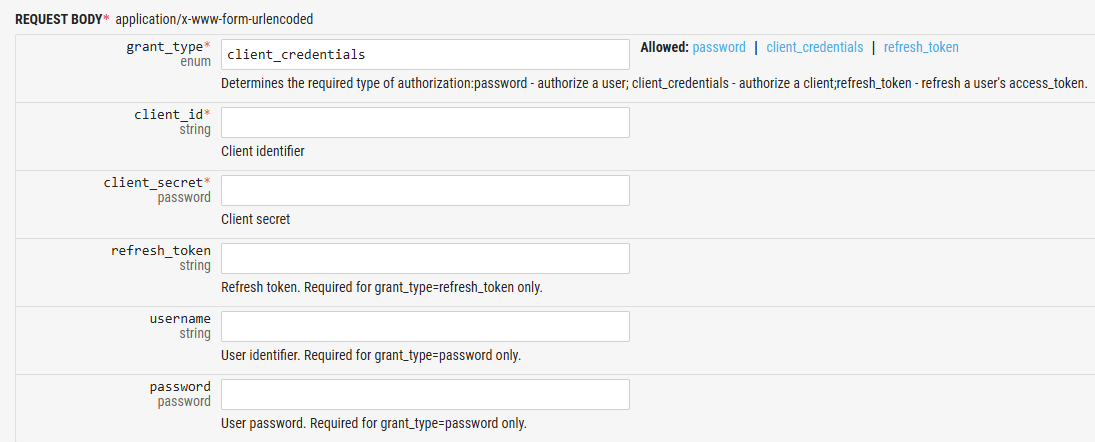Click the client_id parameter label
This screenshot has width=1095, height=442.
(168, 115)
